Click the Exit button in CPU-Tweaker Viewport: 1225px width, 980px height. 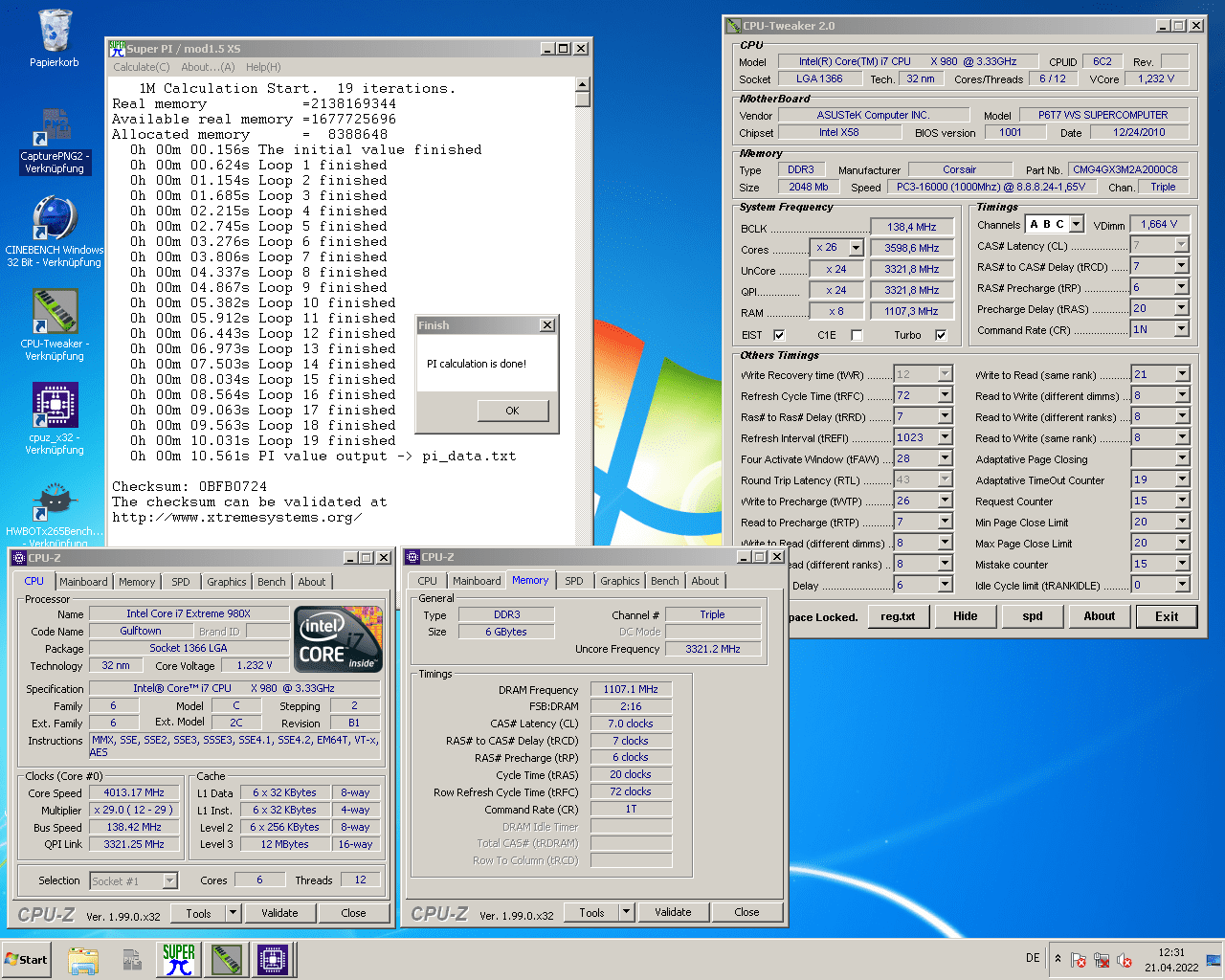tap(1167, 616)
